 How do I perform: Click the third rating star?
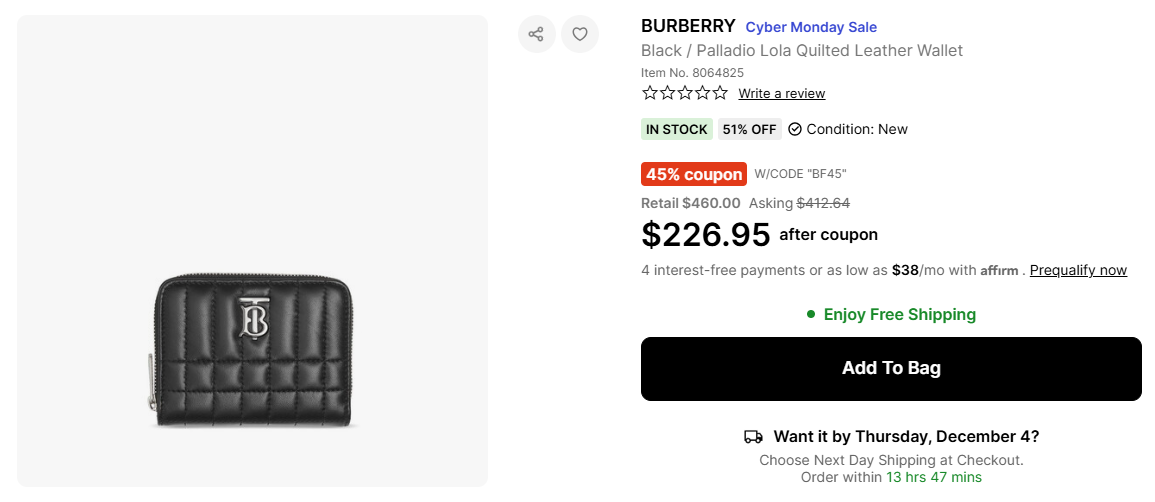click(685, 93)
